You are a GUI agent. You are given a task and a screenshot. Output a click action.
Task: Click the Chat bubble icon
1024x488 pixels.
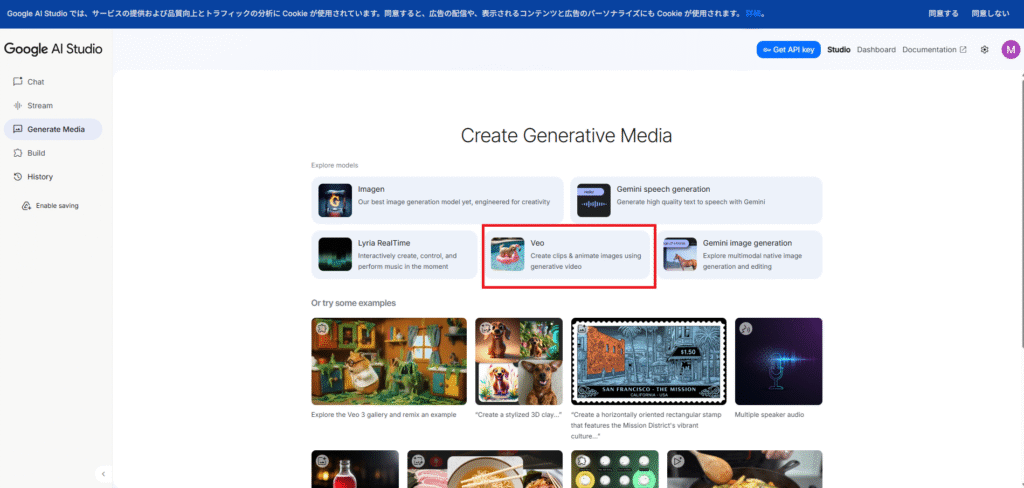pos(18,82)
